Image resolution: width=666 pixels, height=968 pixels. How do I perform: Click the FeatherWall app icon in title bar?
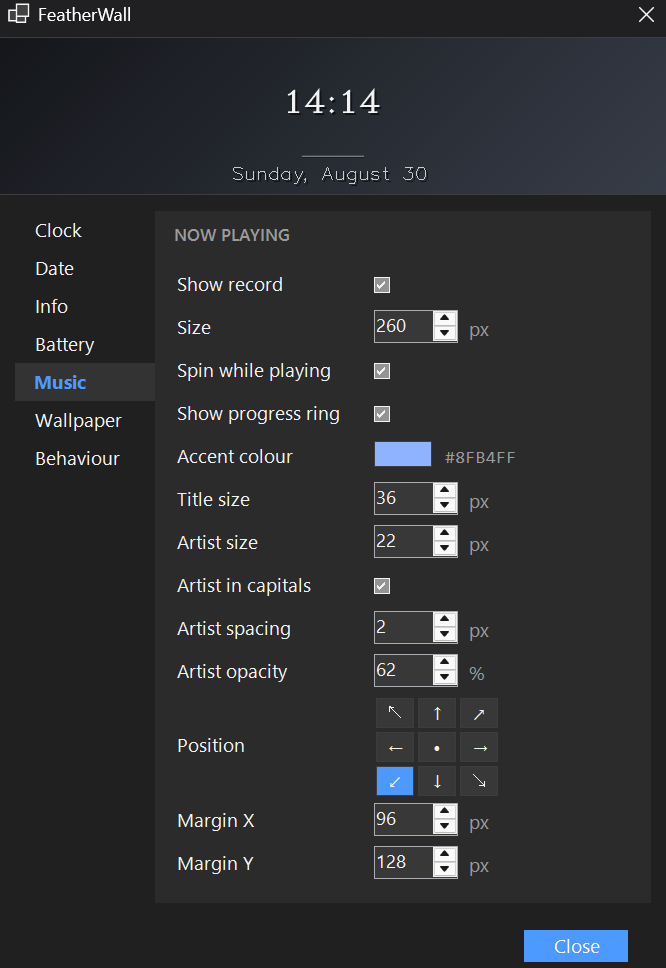19,14
